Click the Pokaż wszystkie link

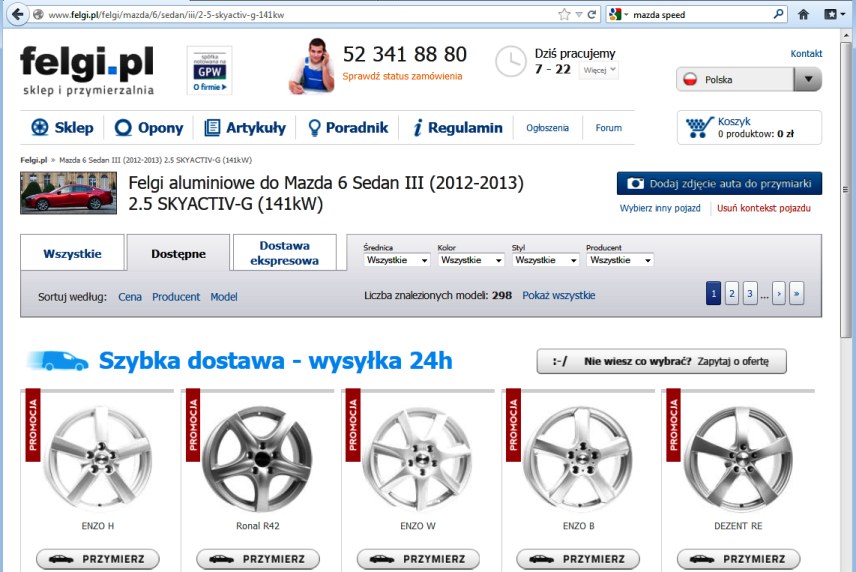click(558, 296)
